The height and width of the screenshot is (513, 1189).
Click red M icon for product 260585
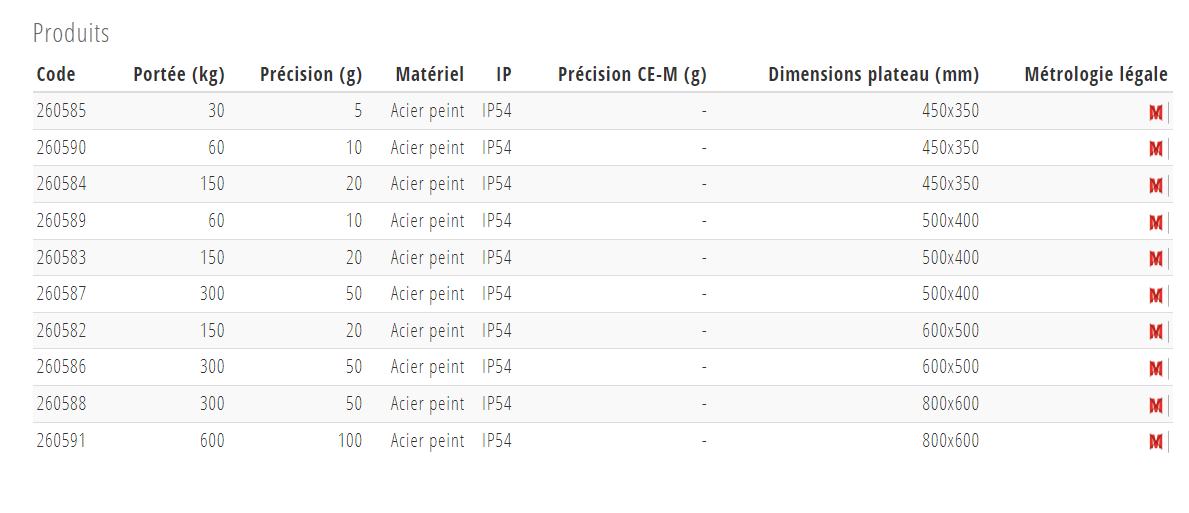point(1156,112)
